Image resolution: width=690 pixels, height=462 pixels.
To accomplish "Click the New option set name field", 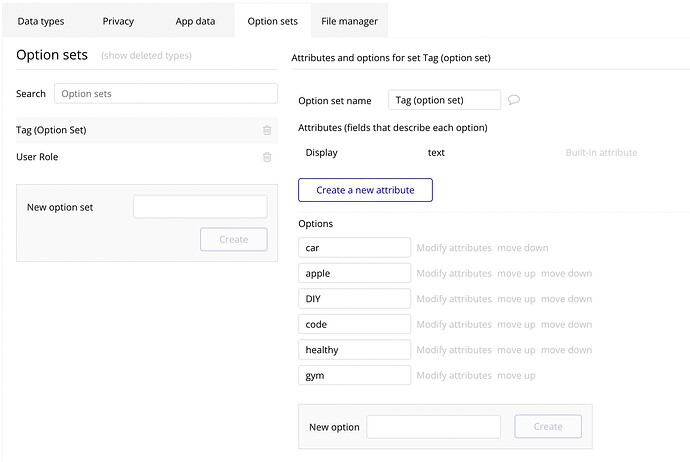I will point(200,207).
